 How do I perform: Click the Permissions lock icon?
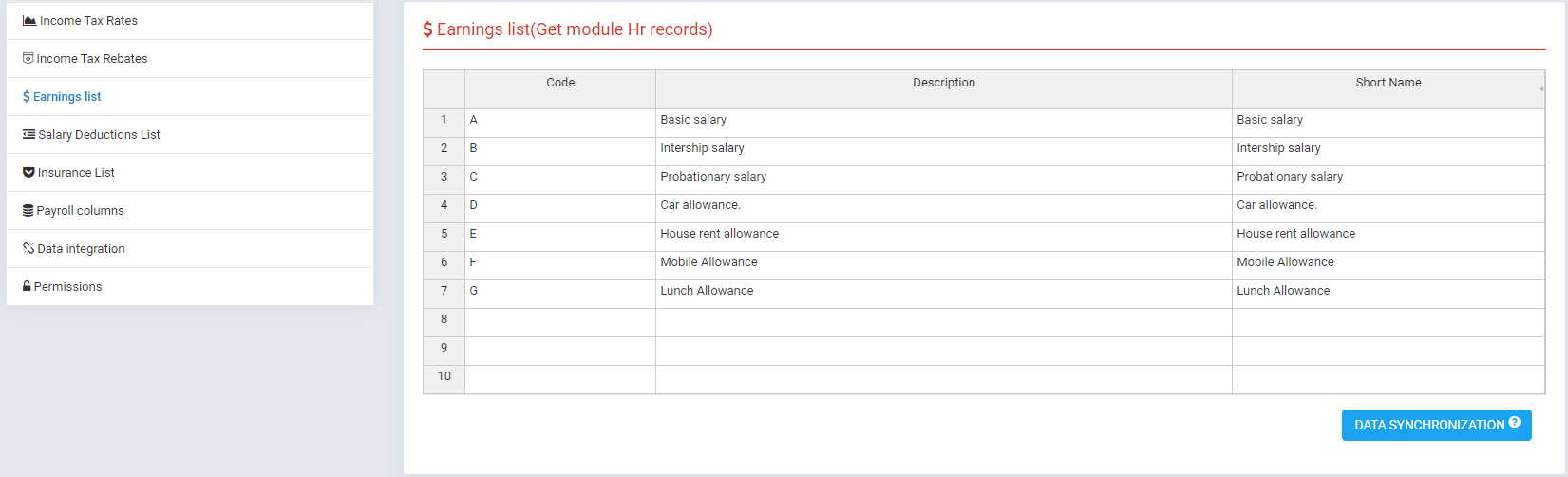click(27, 286)
